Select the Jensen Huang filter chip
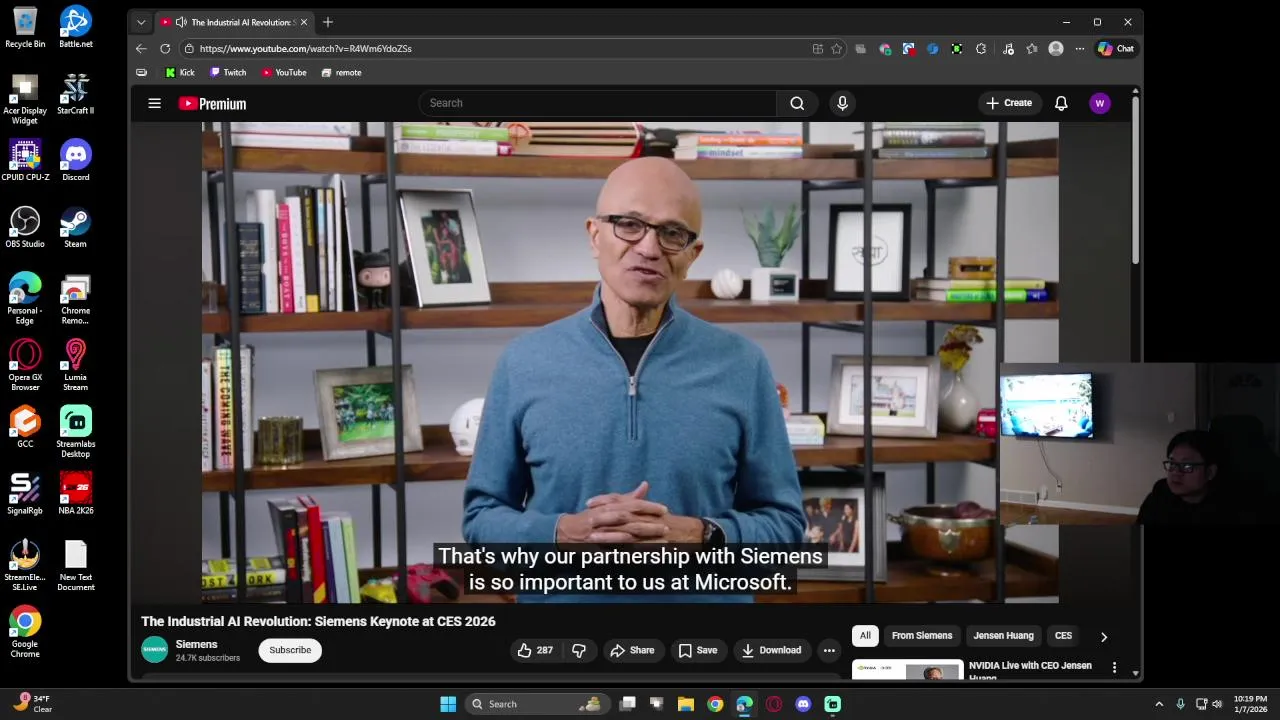1280x720 pixels. pyautogui.click(x=1003, y=636)
